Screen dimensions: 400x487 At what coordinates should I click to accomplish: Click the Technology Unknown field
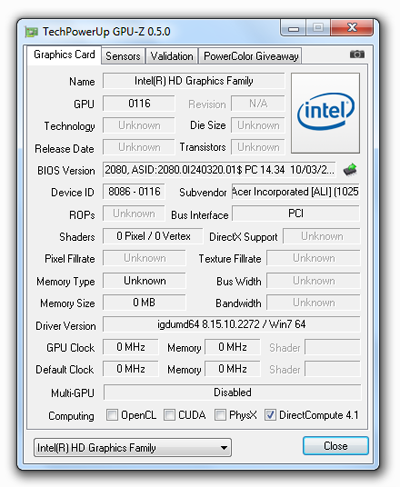(139, 125)
